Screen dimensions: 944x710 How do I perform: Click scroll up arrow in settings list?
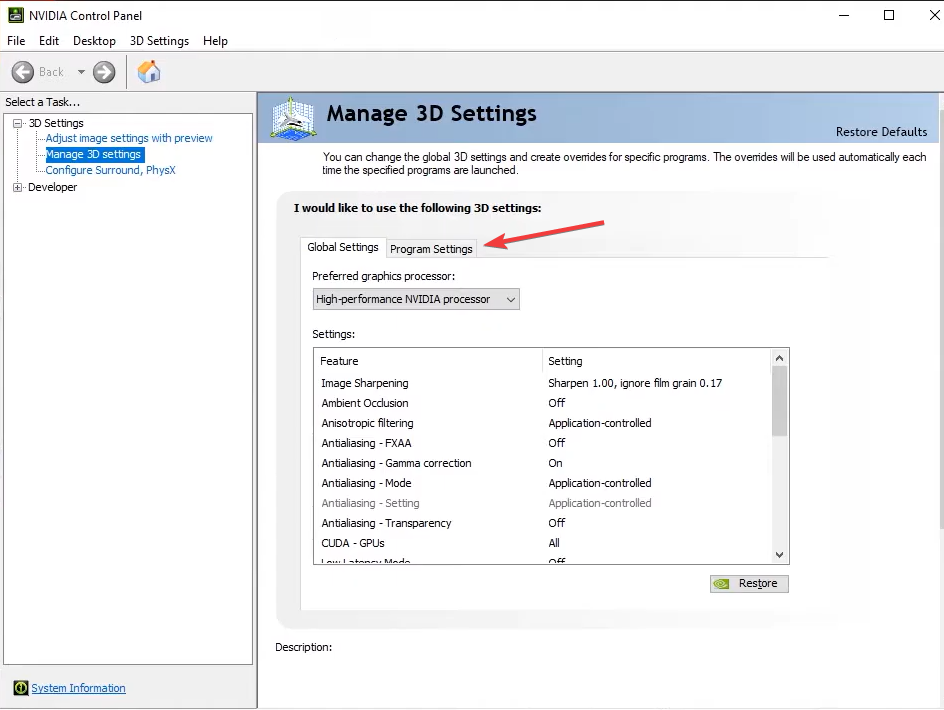[780, 358]
